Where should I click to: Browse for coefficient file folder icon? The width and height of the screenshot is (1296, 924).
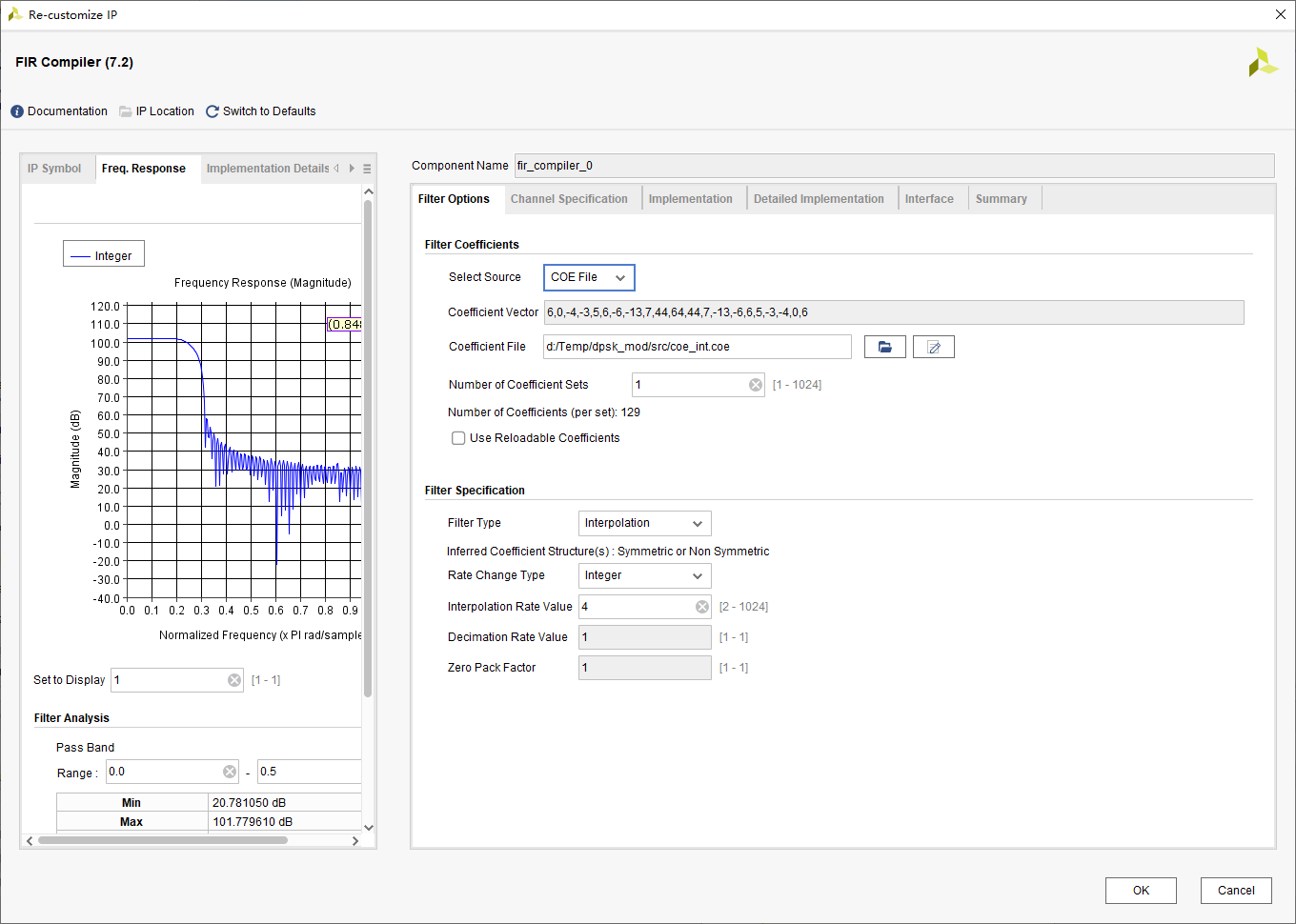pos(885,347)
